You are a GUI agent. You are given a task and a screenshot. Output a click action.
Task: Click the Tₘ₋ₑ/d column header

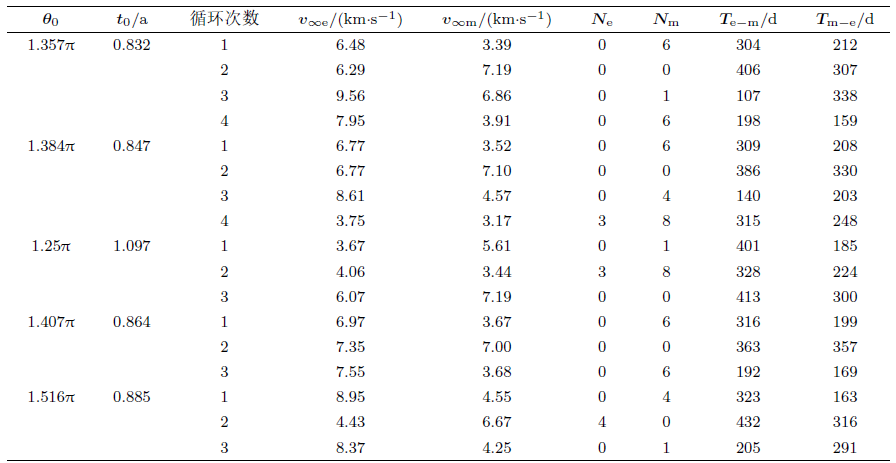click(x=845, y=19)
